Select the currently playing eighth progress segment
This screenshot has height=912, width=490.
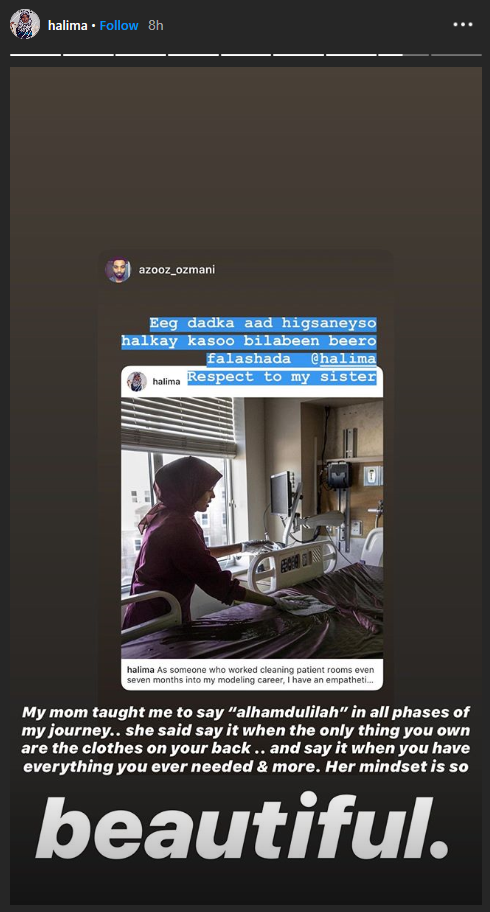point(403,55)
